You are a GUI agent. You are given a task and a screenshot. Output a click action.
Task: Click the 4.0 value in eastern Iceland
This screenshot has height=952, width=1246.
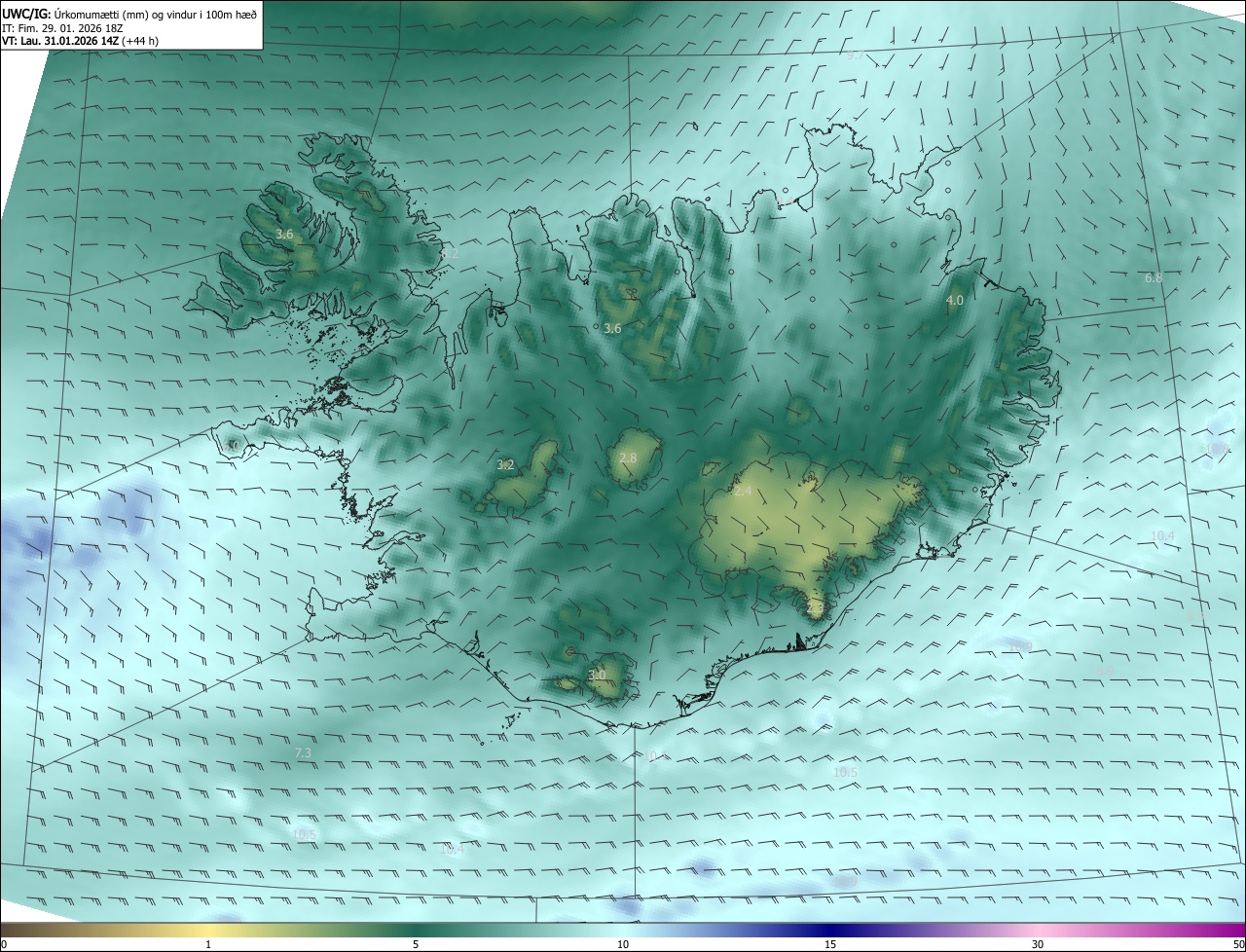955,301
